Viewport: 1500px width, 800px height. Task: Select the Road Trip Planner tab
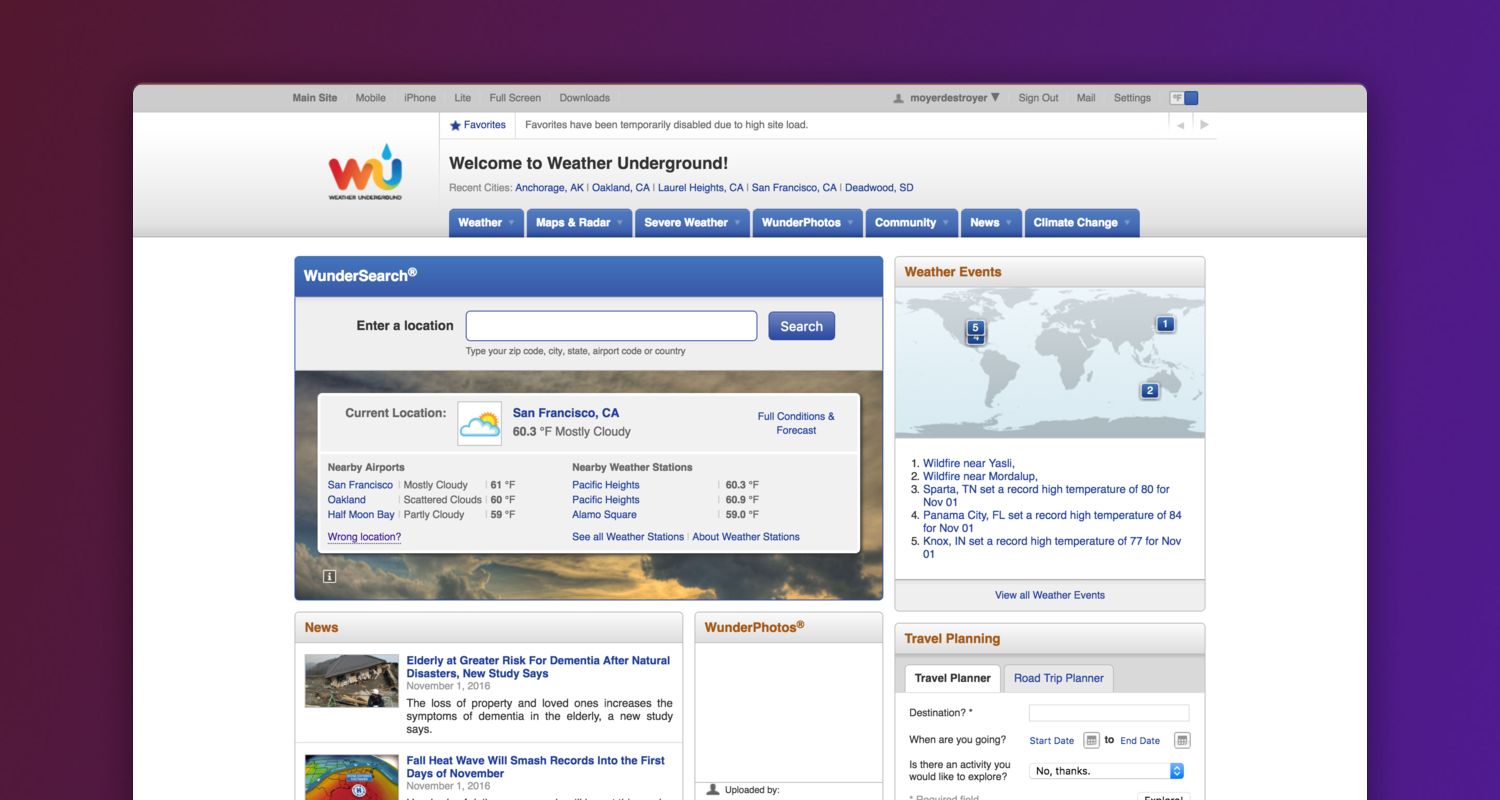point(1059,678)
